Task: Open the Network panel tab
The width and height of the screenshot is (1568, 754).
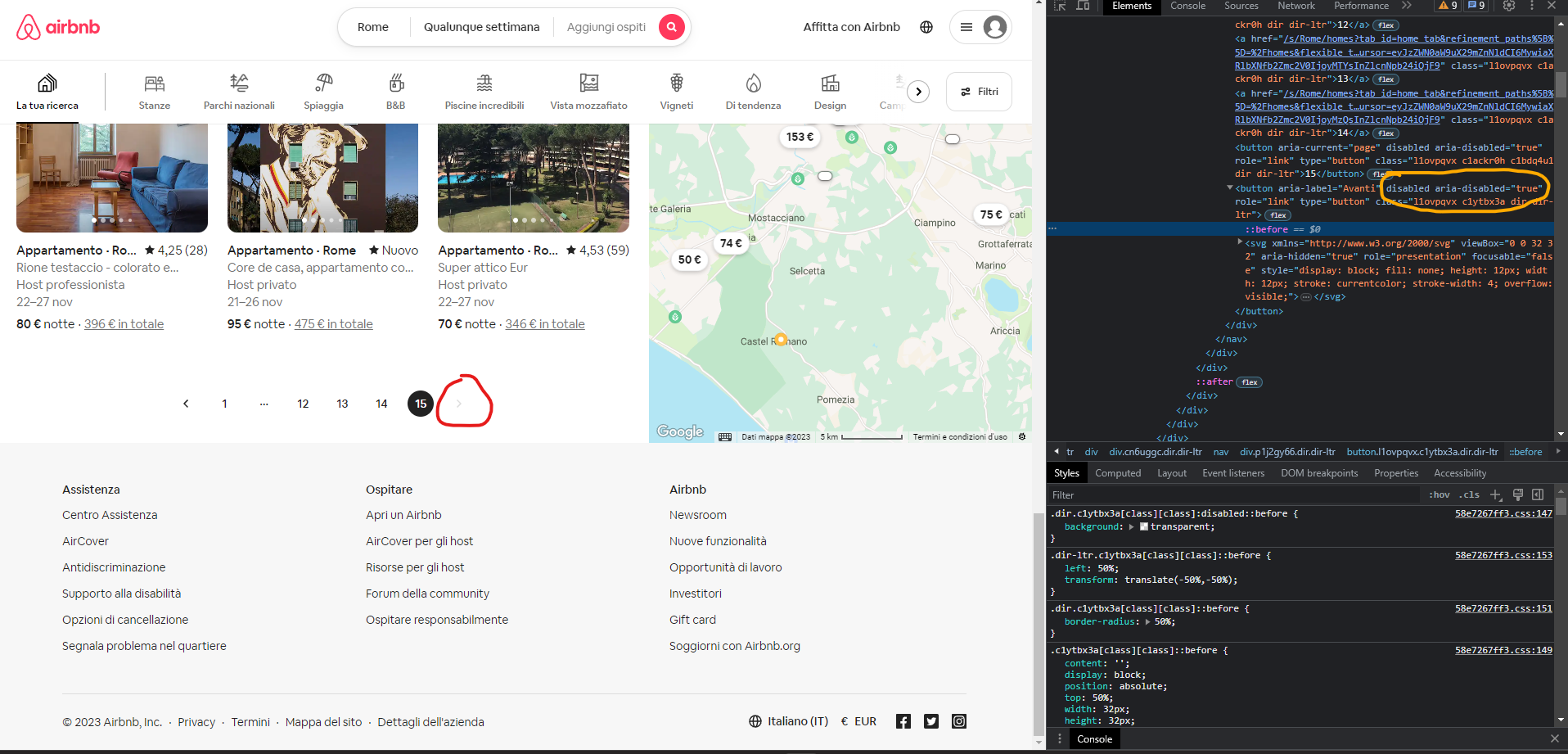Action: 1296,6
